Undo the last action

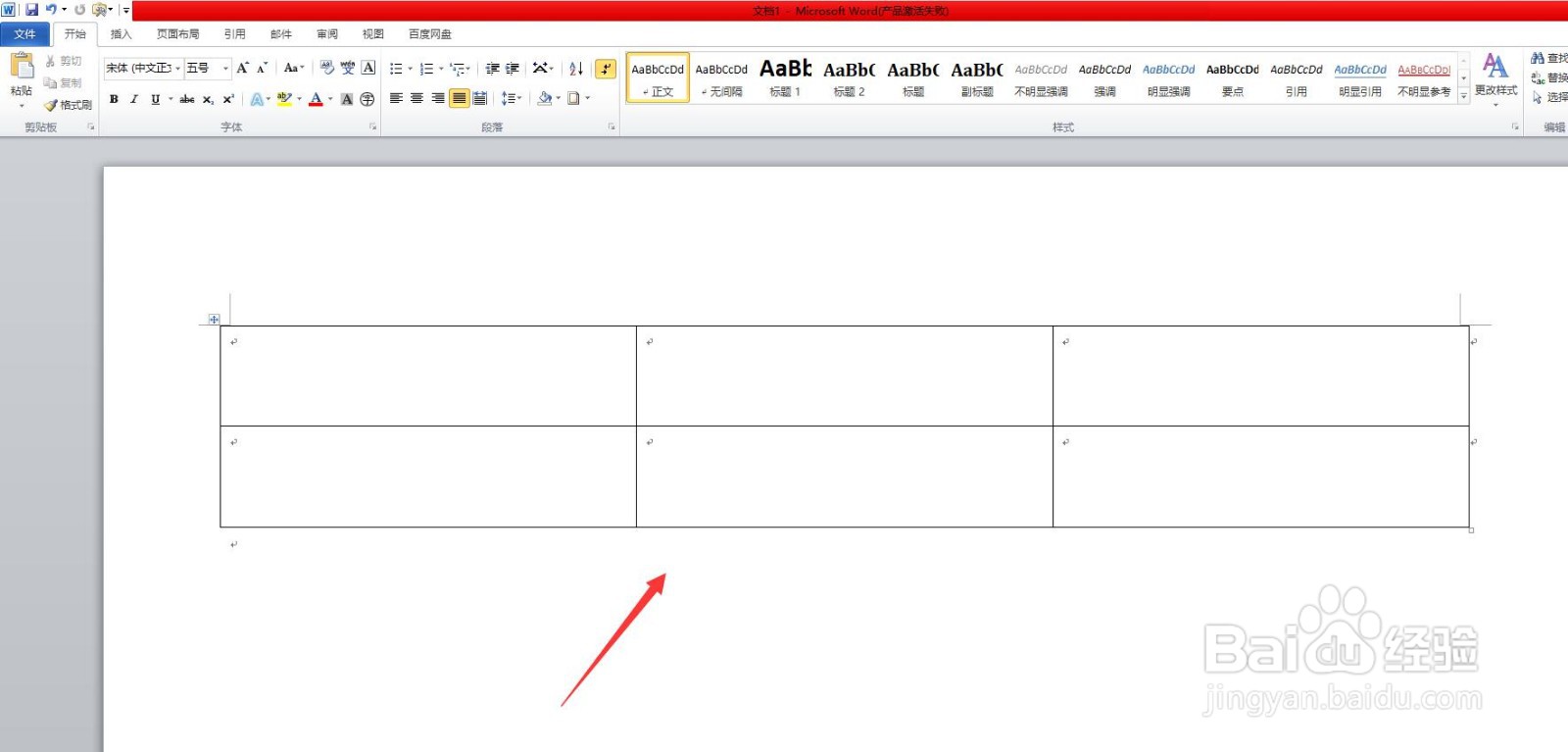click(50, 10)
